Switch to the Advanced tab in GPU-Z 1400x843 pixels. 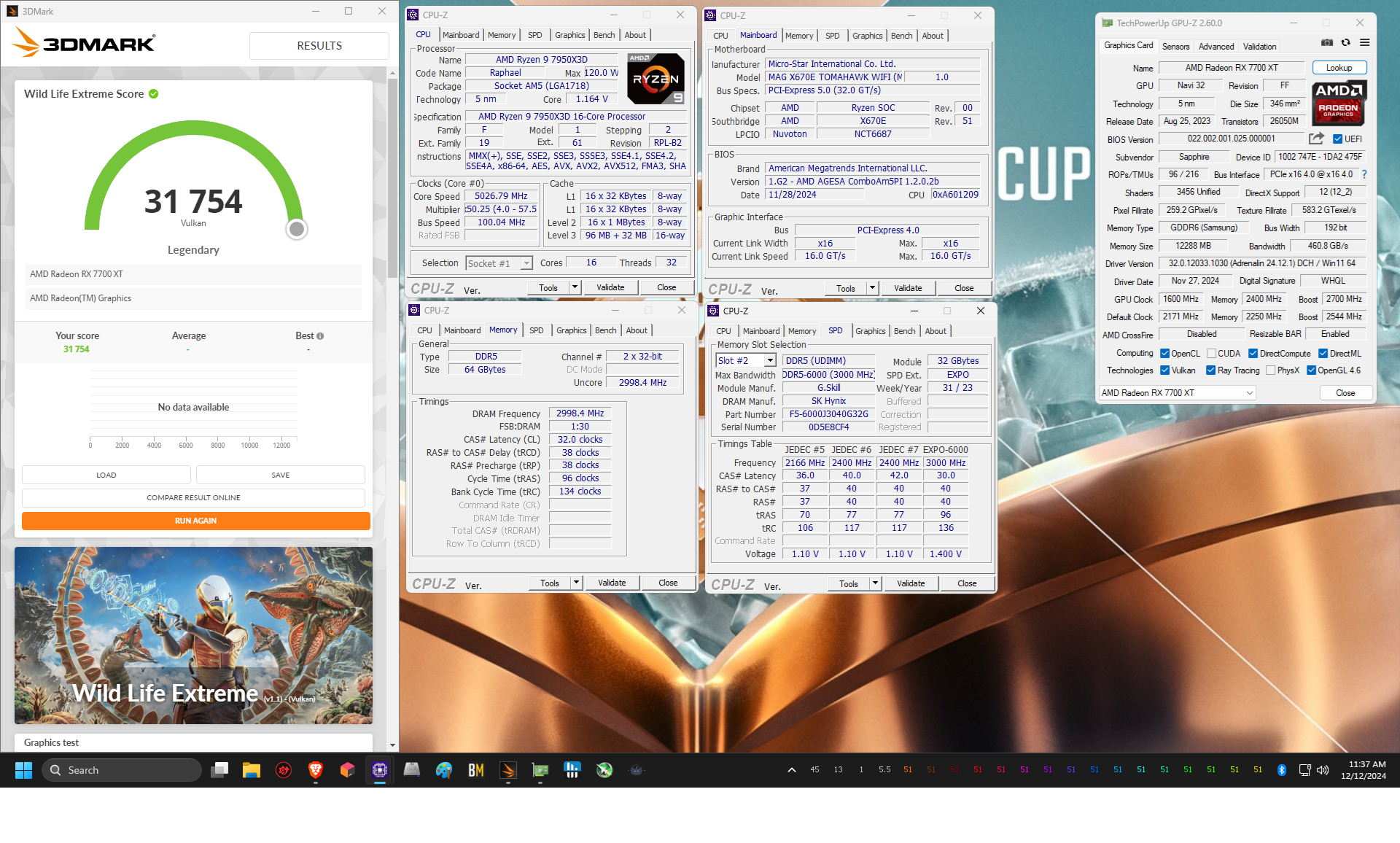coord(1216,46)
